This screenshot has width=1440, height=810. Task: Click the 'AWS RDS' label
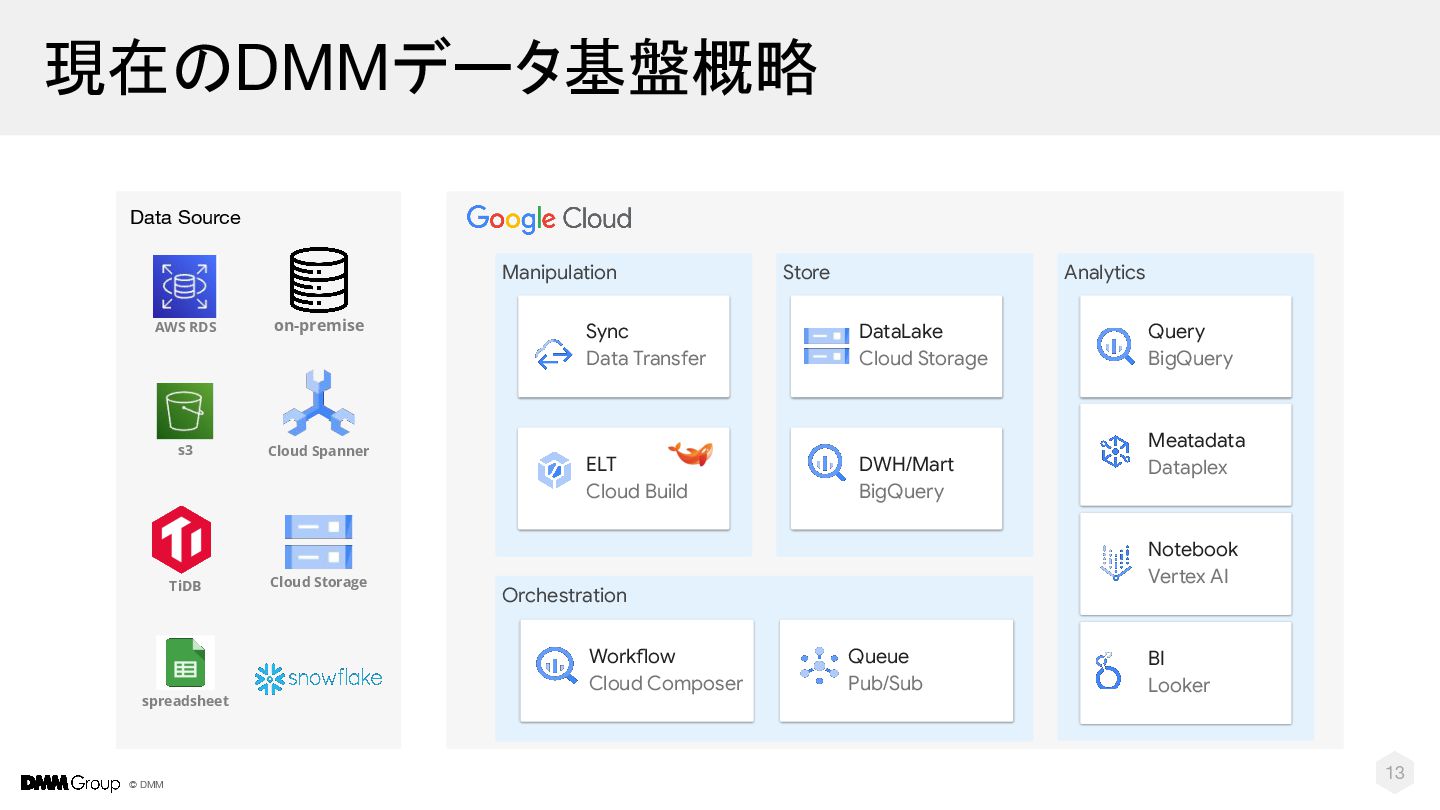(x=185, y=327)
